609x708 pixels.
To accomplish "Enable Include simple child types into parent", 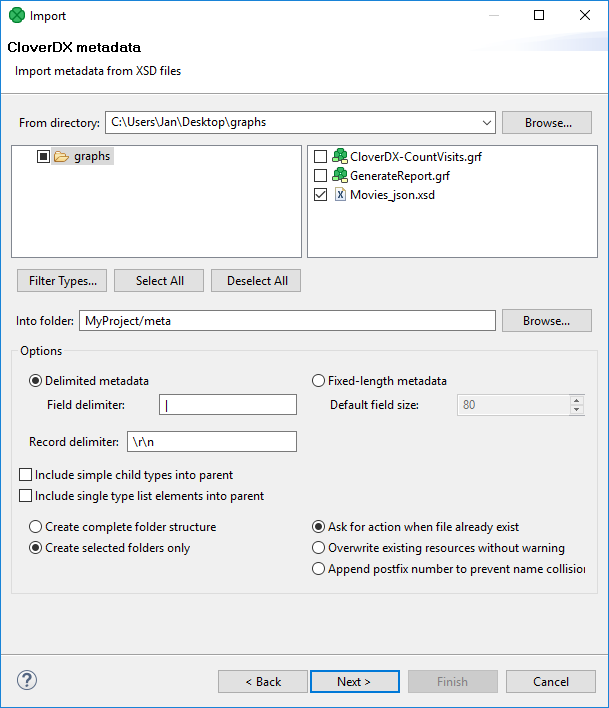I will [x=25, y=475].
